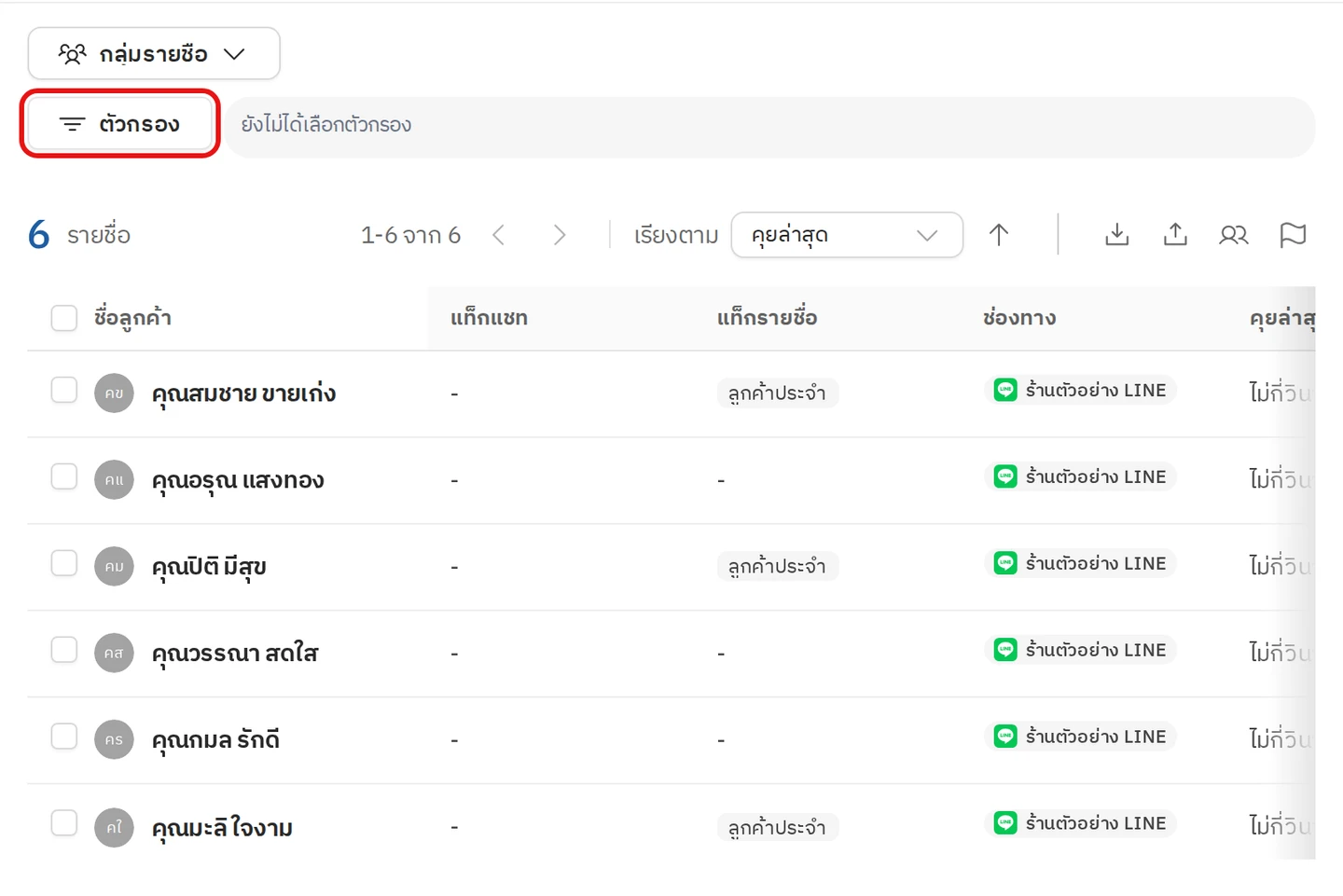Click the ชื่อลูกค้า column header

click(x=132, y=318)
